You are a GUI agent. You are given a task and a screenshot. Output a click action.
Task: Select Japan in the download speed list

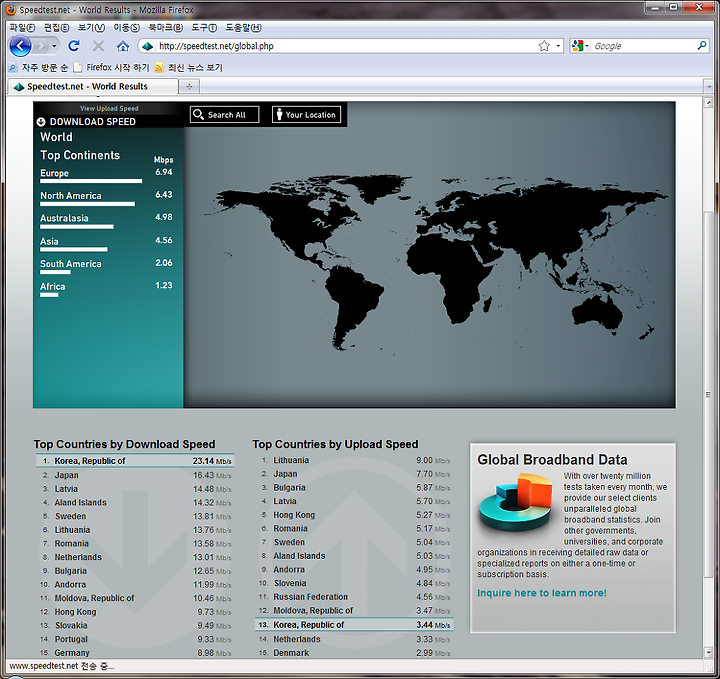[67, 475]
